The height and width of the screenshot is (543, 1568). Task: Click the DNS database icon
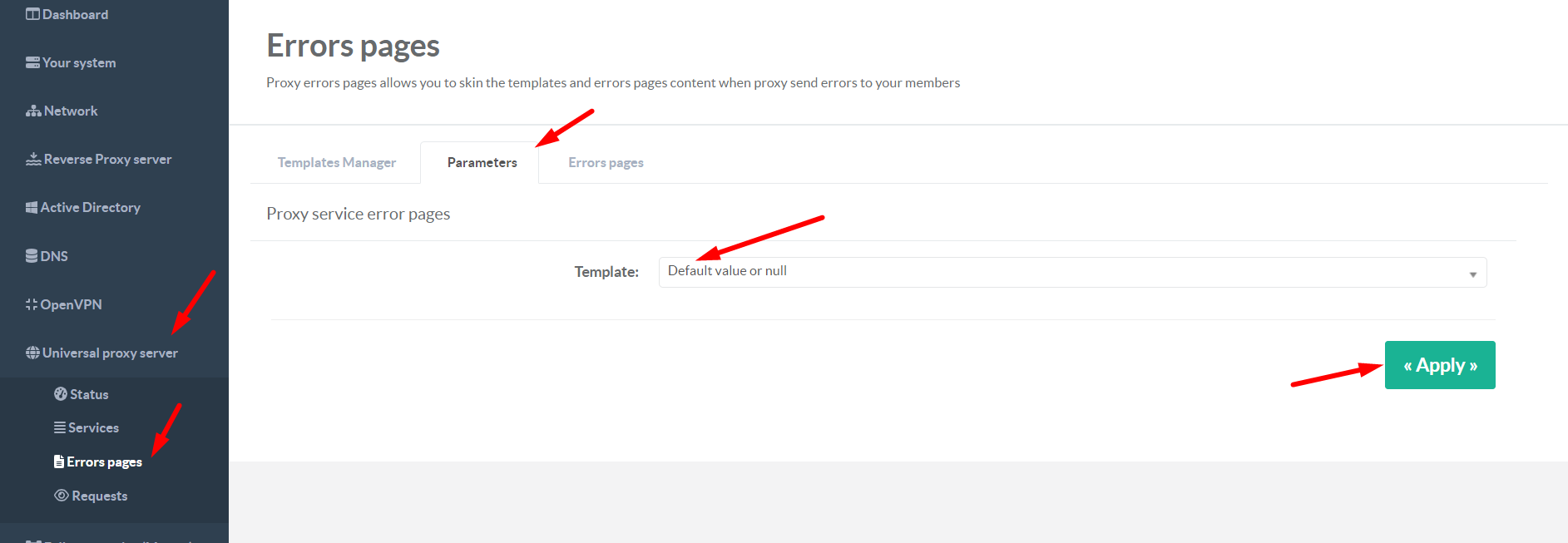click(x=32, y=255)
